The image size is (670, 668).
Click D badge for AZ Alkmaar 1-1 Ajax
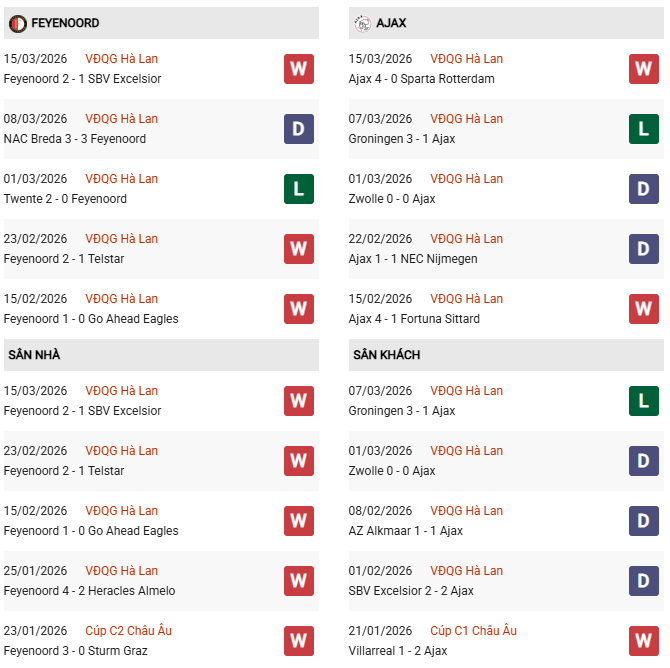(643, 521)
